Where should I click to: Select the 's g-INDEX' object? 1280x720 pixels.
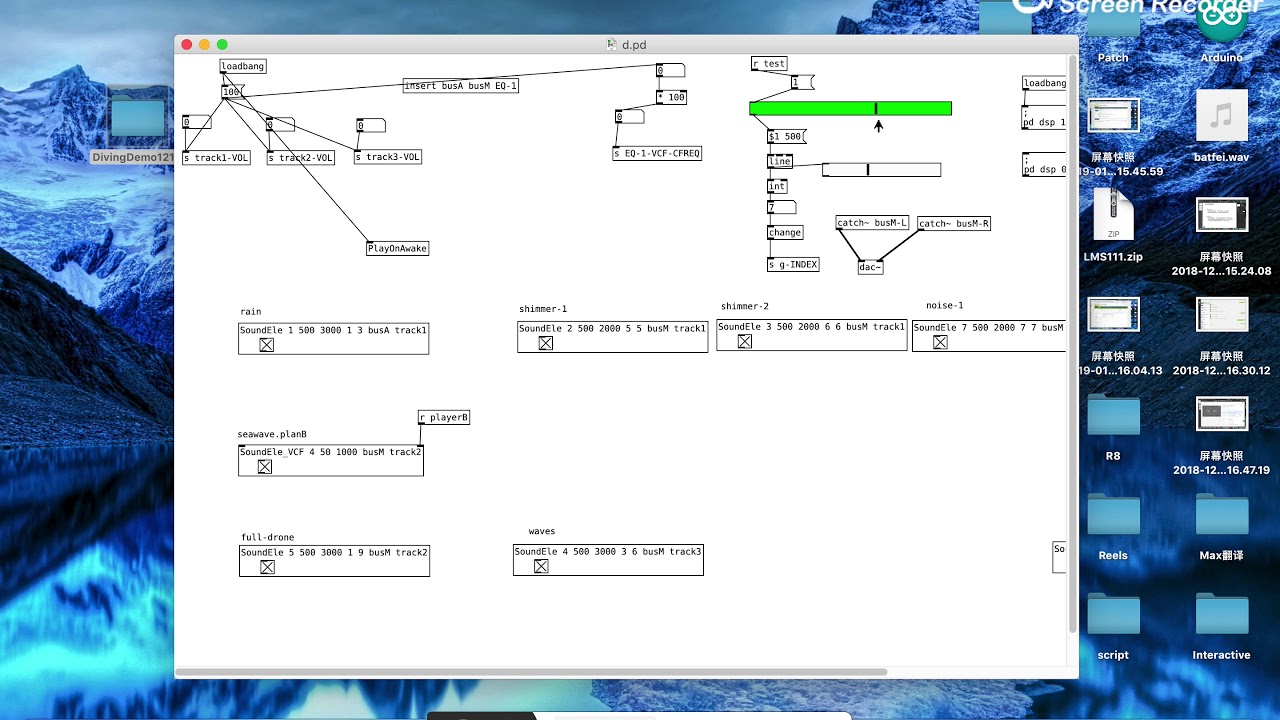coord(793,265)
